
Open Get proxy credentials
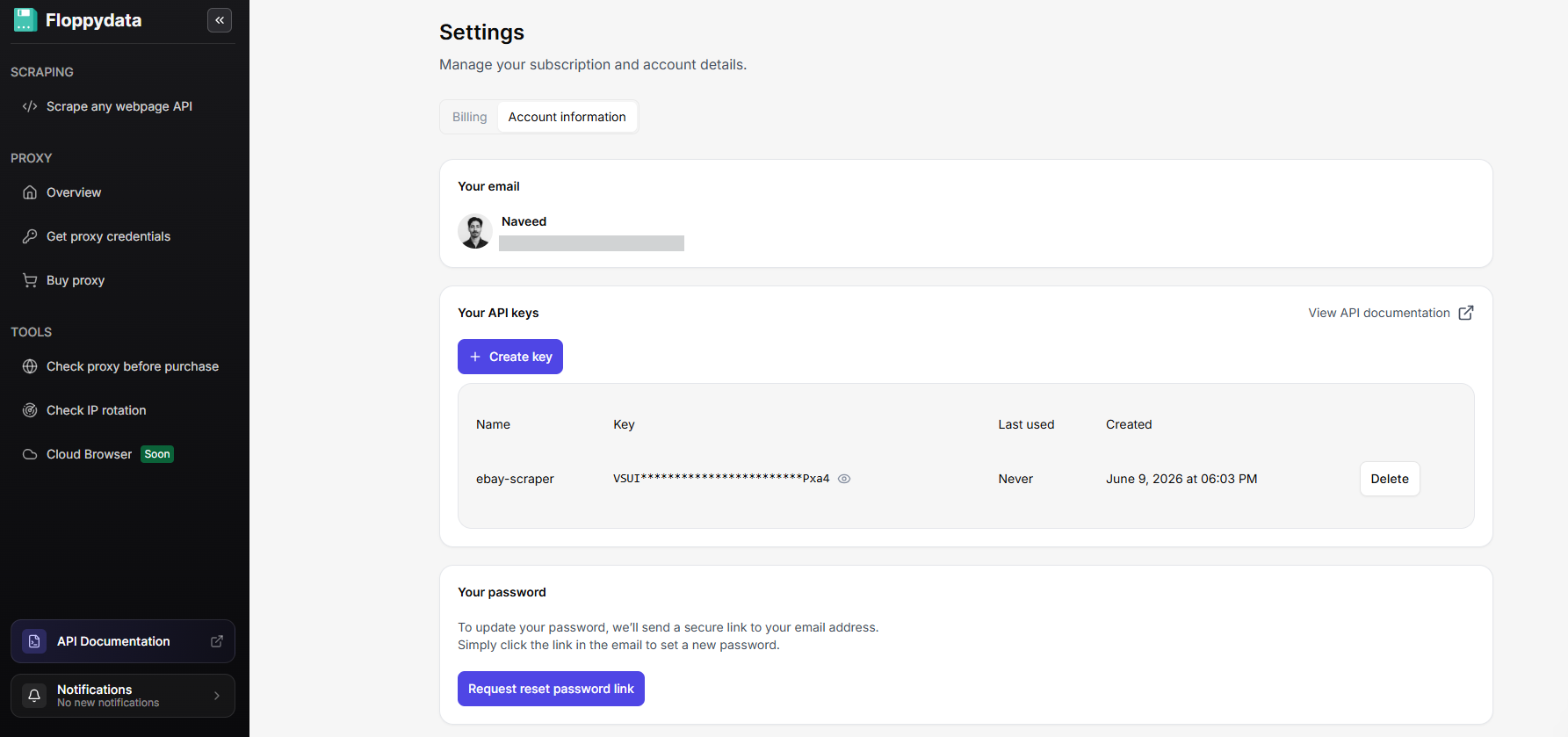(108, 236)
